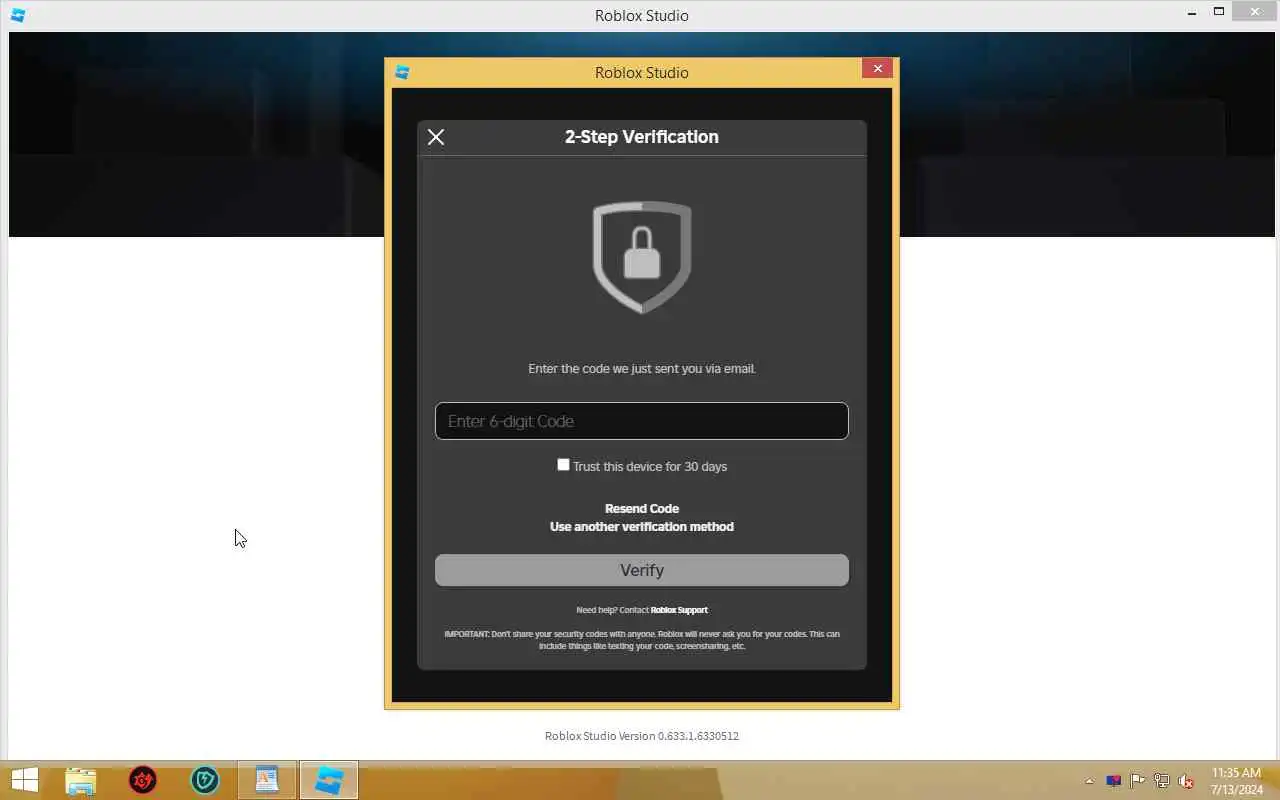Open the Windows Start button
The height and width of the screenshot is (800, 1280).
tap(24, 780)
